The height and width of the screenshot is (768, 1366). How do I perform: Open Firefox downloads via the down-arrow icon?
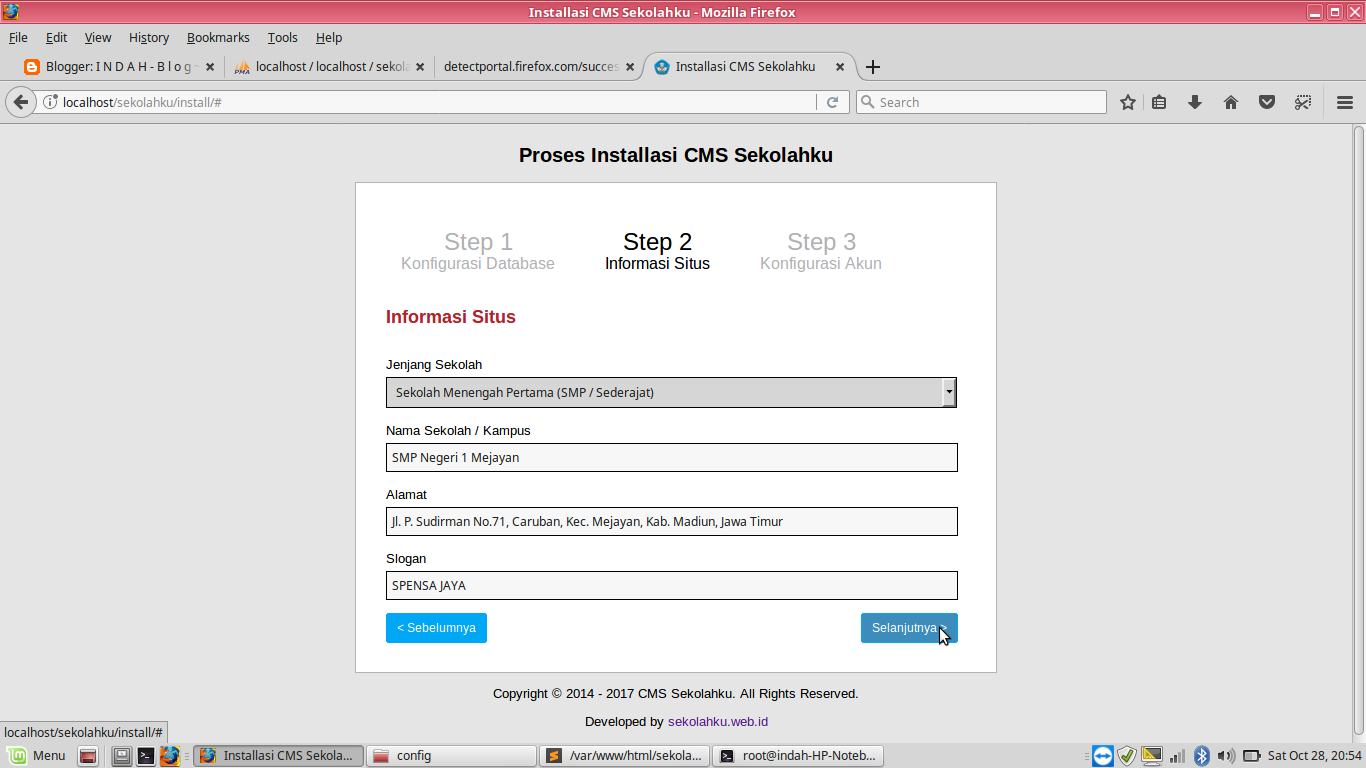point(1194,101)
